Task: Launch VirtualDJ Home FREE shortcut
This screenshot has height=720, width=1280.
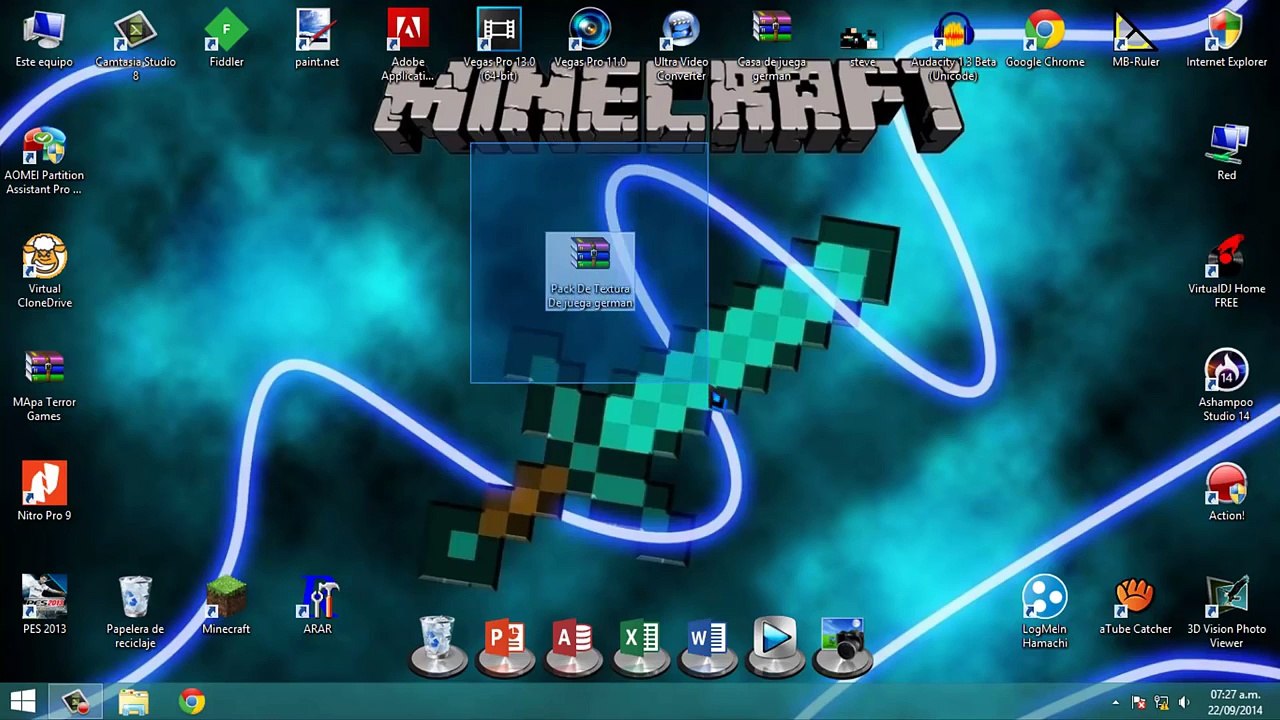Action: click(1227, 272)
